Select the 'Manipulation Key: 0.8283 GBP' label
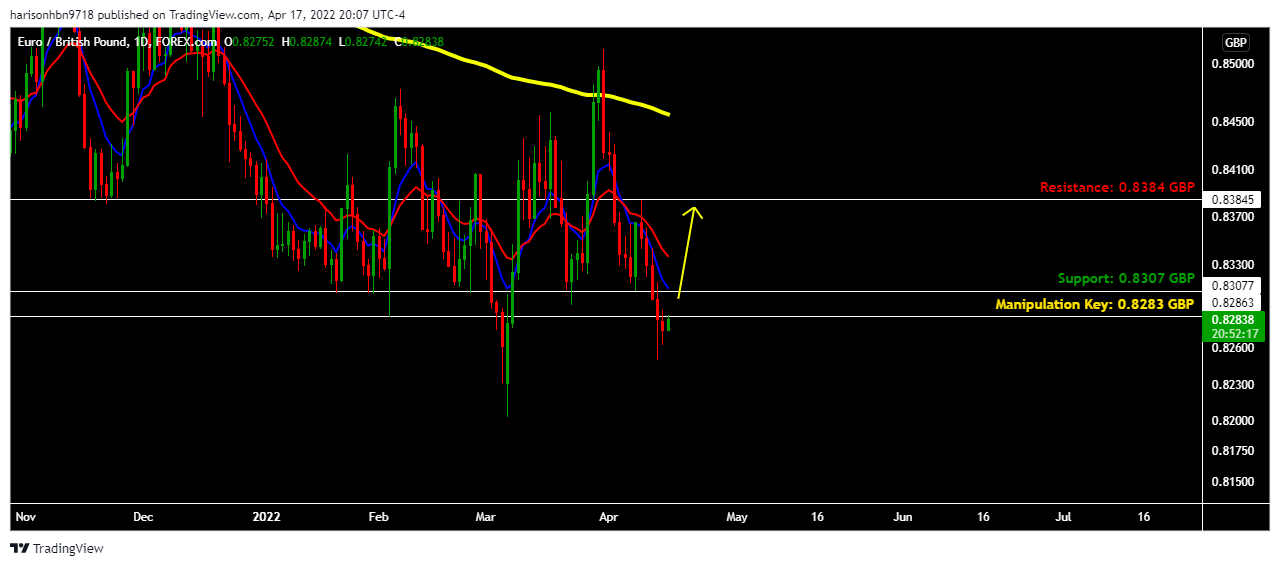 click(1095, 303)
